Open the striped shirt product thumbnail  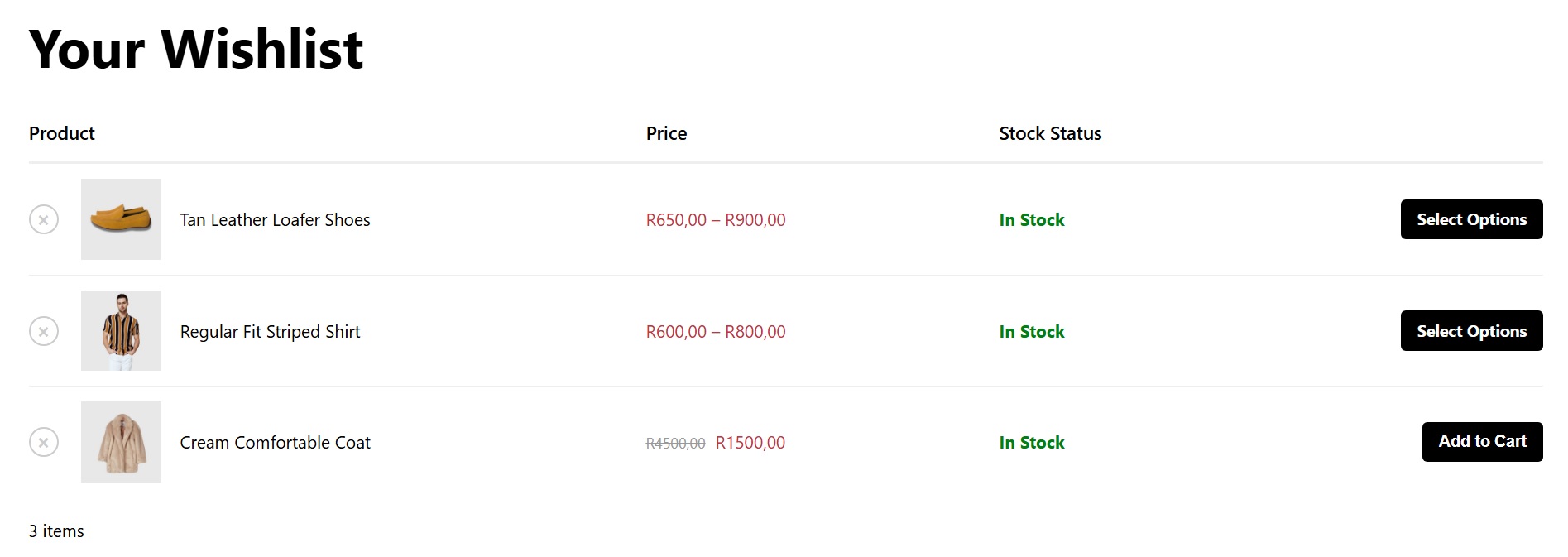(121, 331)
